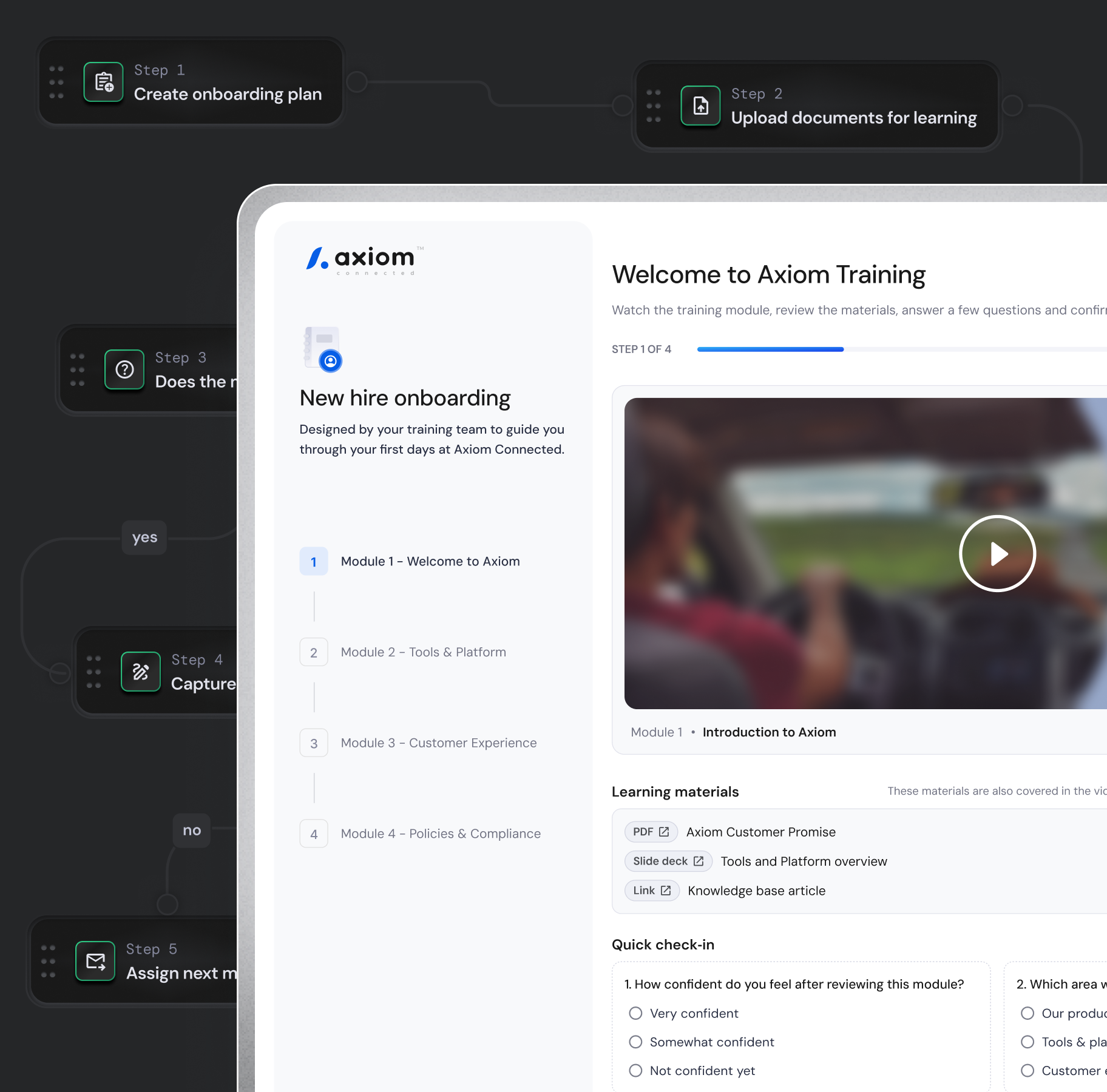
Task: Click the Step 4 capture pencil icon
Action: coord(141,672)
